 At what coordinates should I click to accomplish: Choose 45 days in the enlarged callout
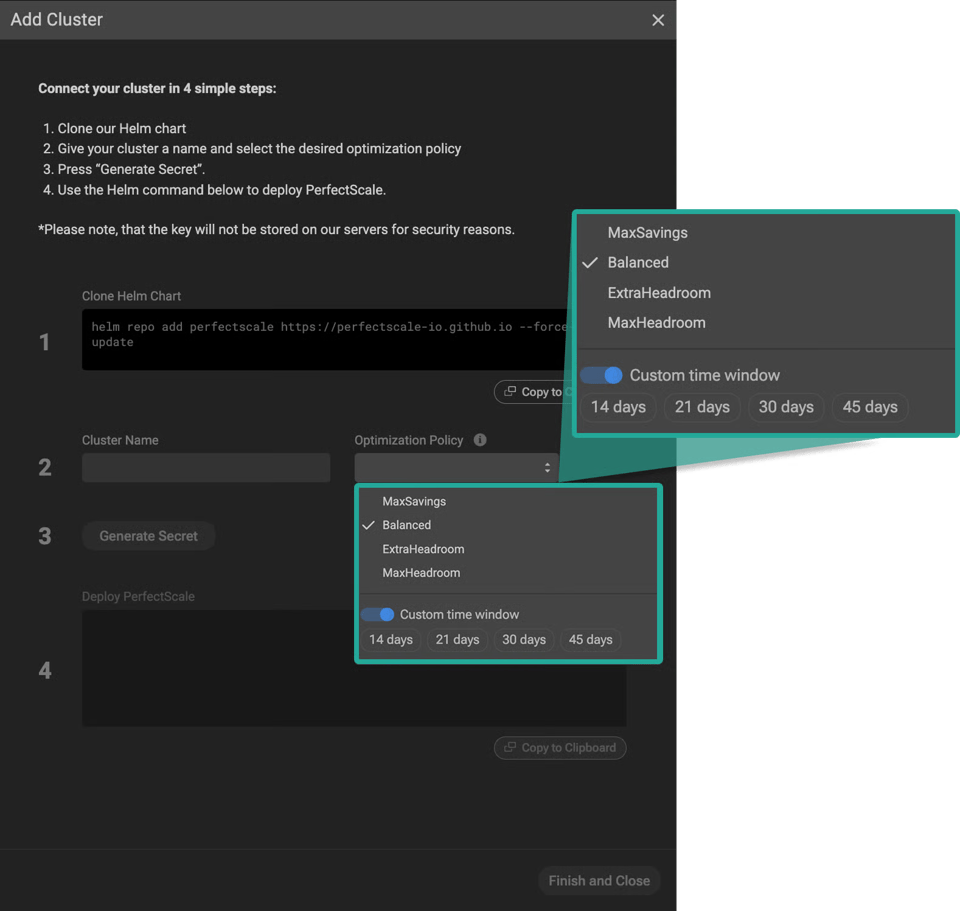(x=870, y=407)
